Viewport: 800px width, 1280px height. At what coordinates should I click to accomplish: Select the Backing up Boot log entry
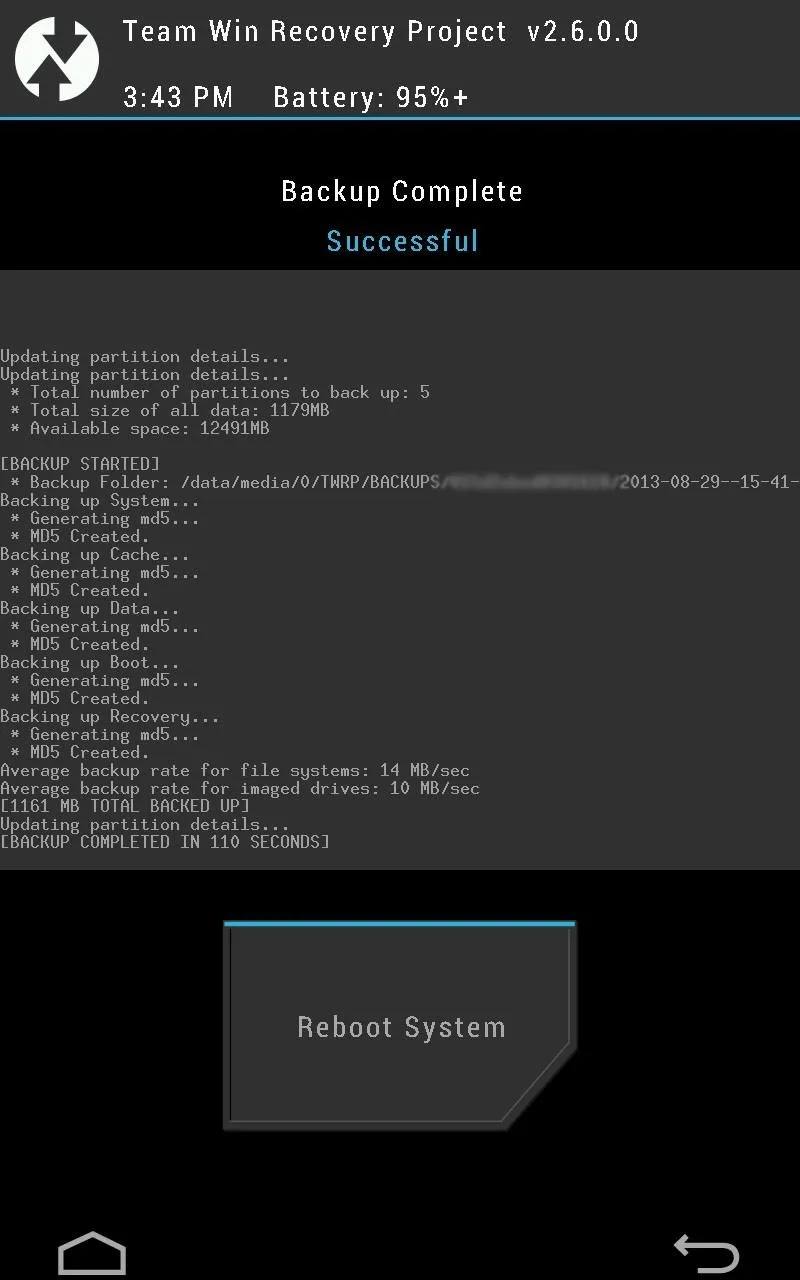(x=90, y=662)
